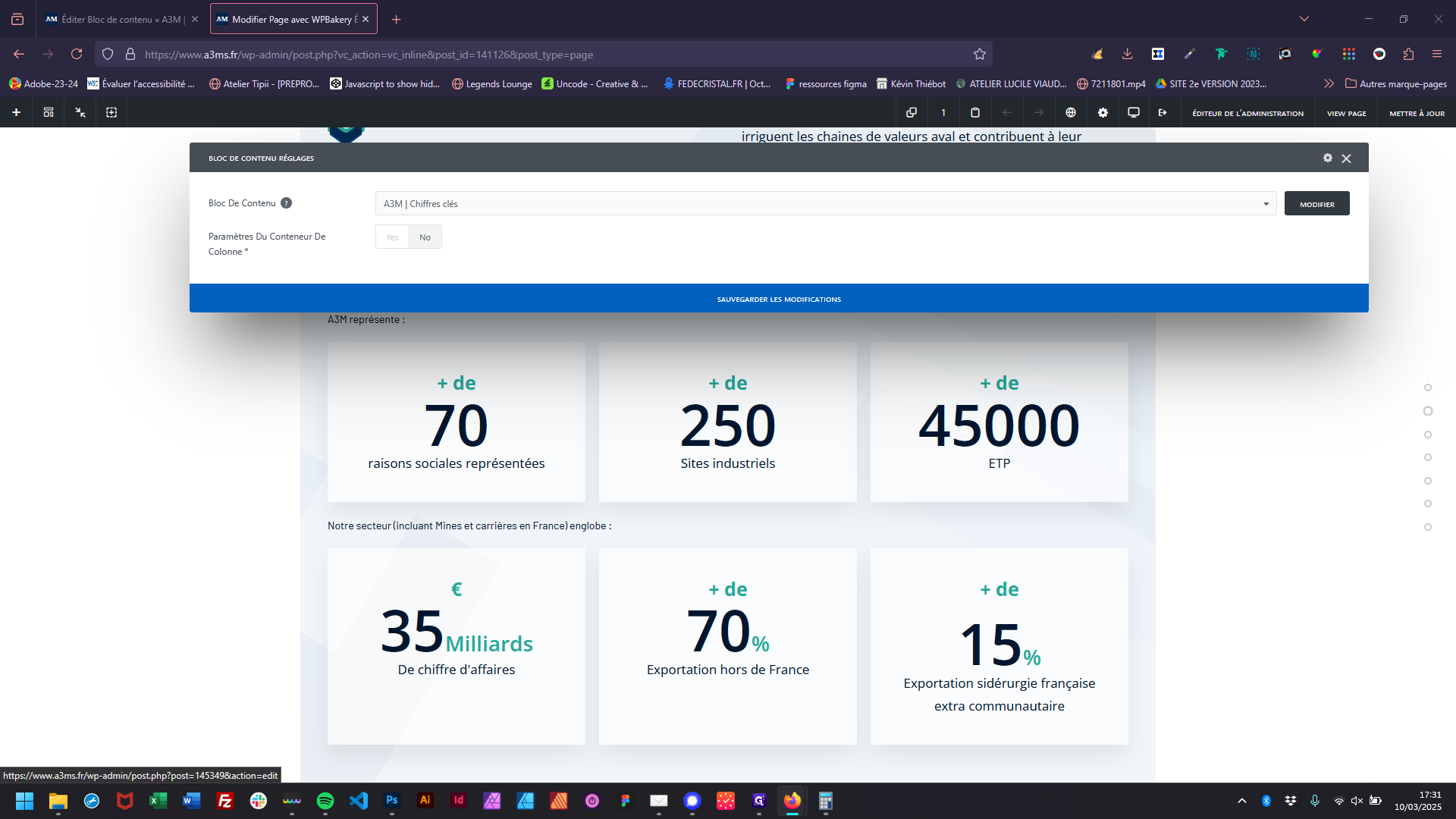
Task: Click the toolbar layout counter showing 1
Action: tap(943, 112)
